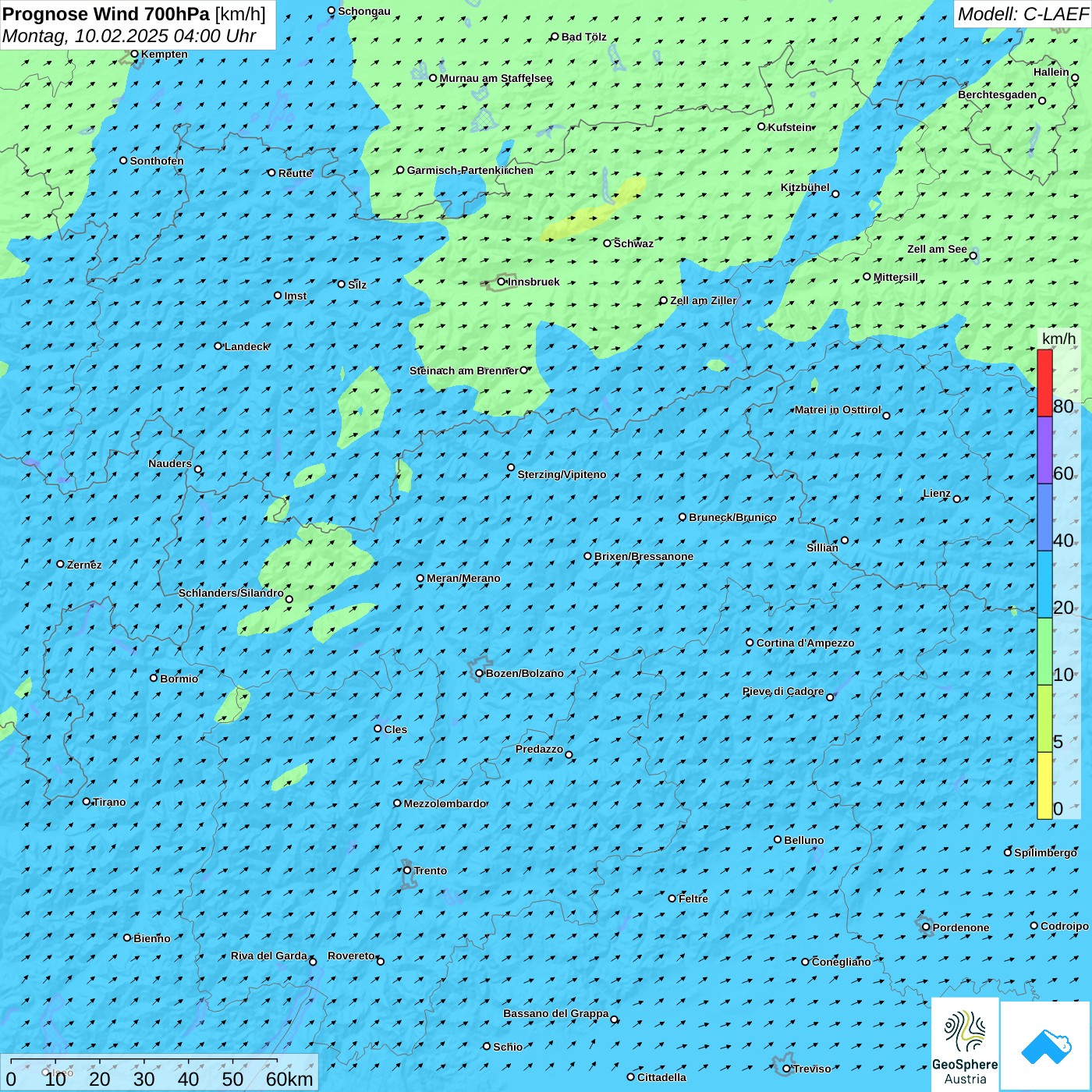Image resolution: width=1092 pixels, height=1092 pixels.
Task: Click the Schongau label on the map
Action: coord(364,11)
